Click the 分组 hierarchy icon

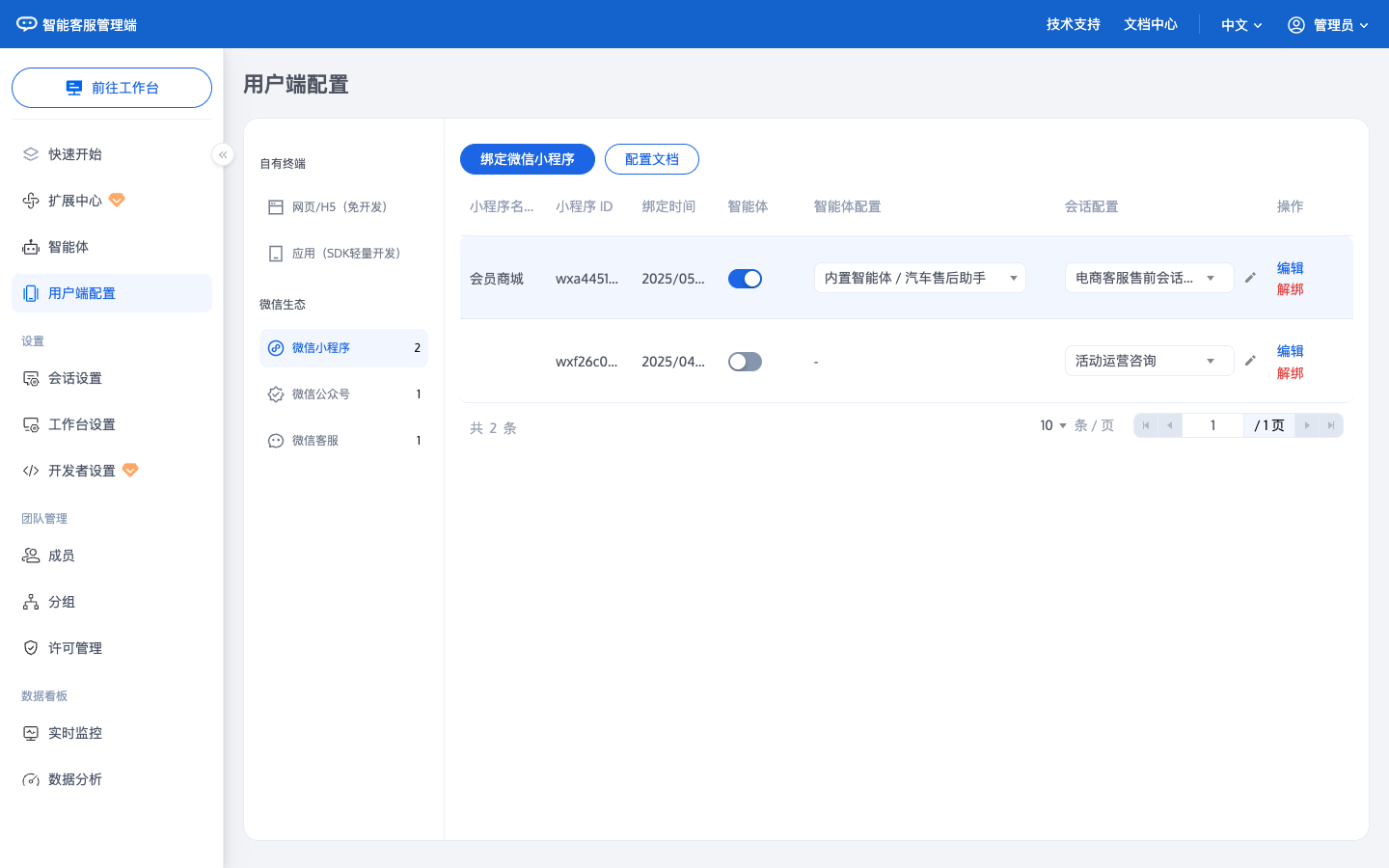click(31, 602)
